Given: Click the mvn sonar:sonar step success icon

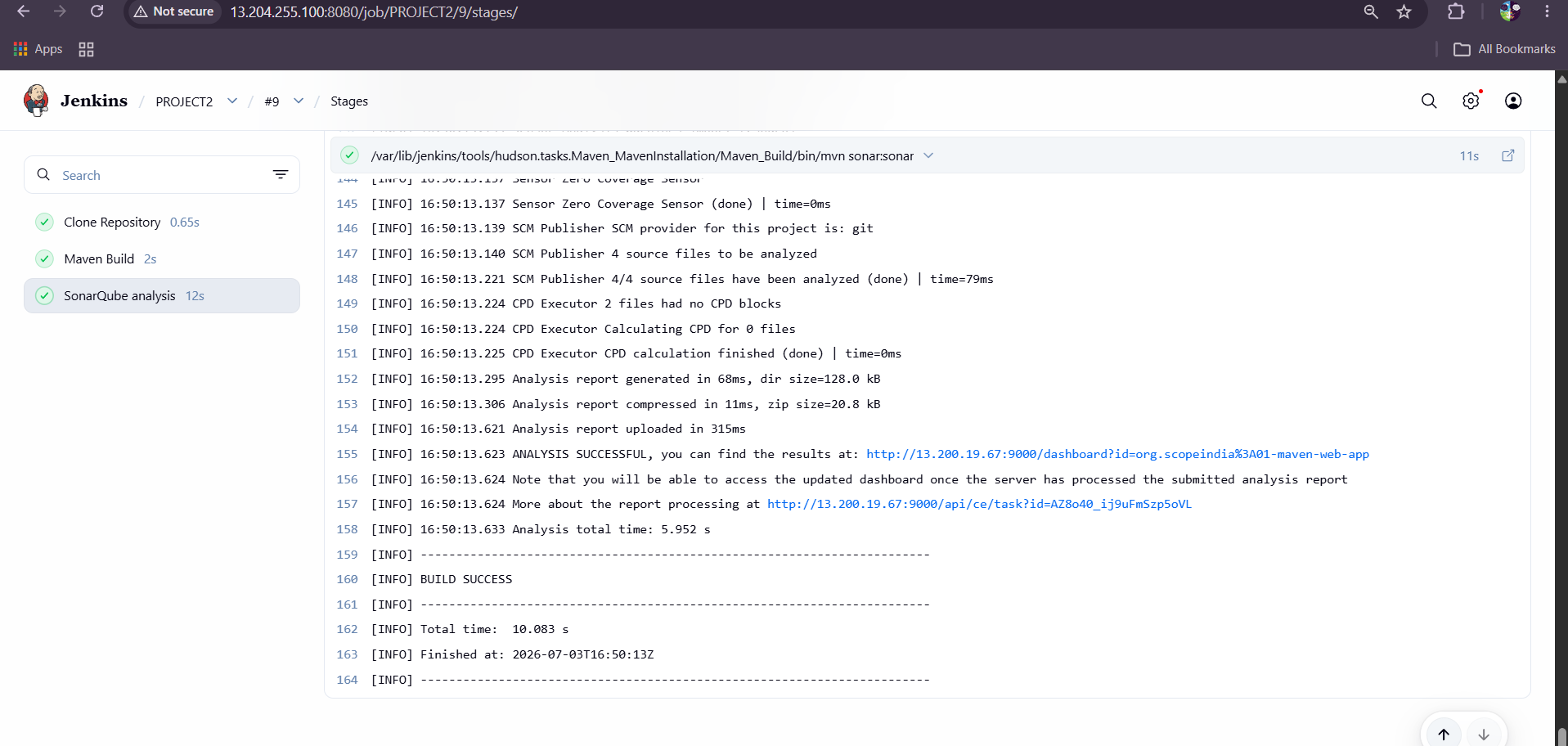Looking at the screenshot, I should click(x=349, y=155).
